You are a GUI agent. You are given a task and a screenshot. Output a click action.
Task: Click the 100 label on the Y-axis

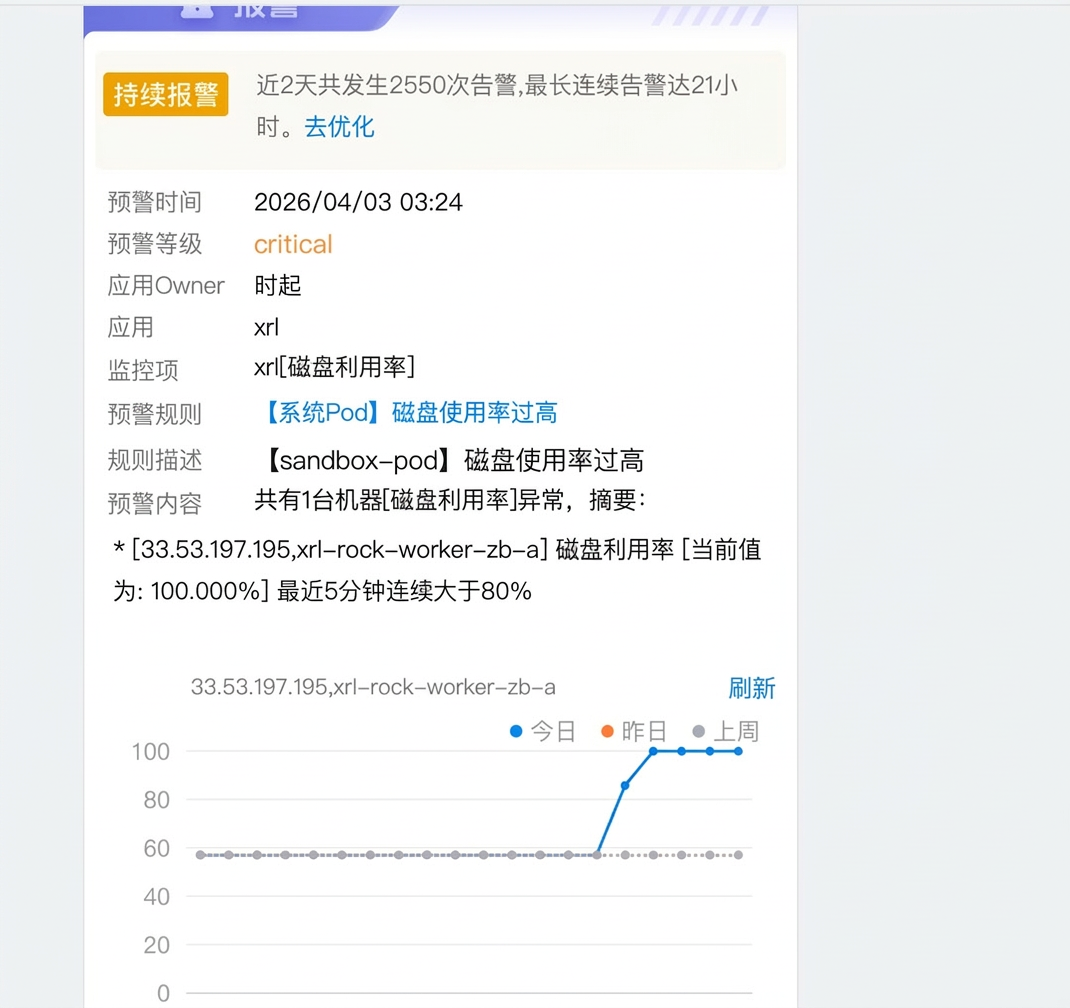coord(150,751)
